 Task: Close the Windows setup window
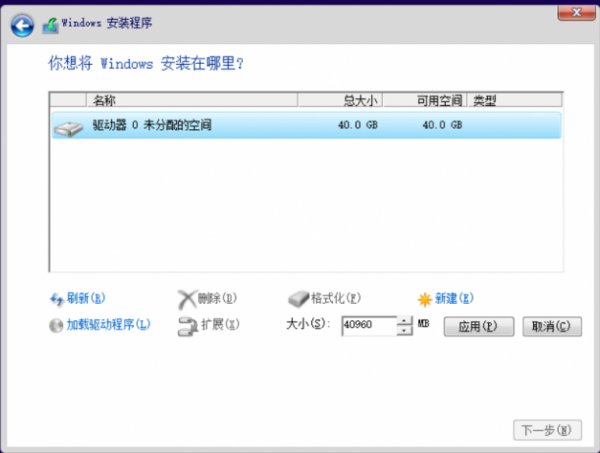click(576, 13)
